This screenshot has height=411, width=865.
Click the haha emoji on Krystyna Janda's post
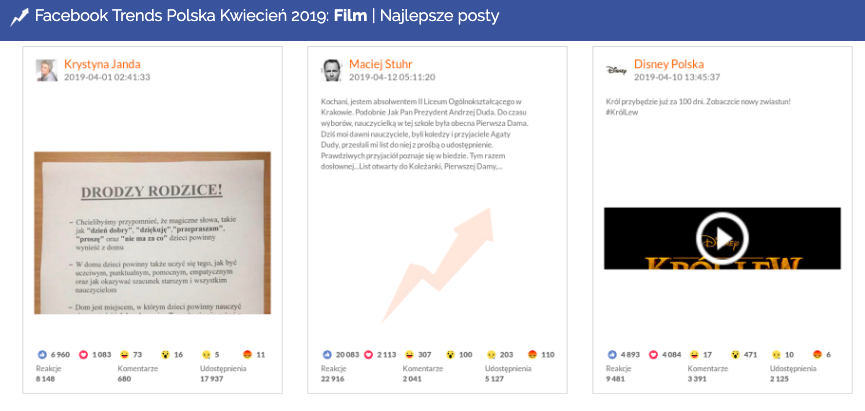[124, 354]
